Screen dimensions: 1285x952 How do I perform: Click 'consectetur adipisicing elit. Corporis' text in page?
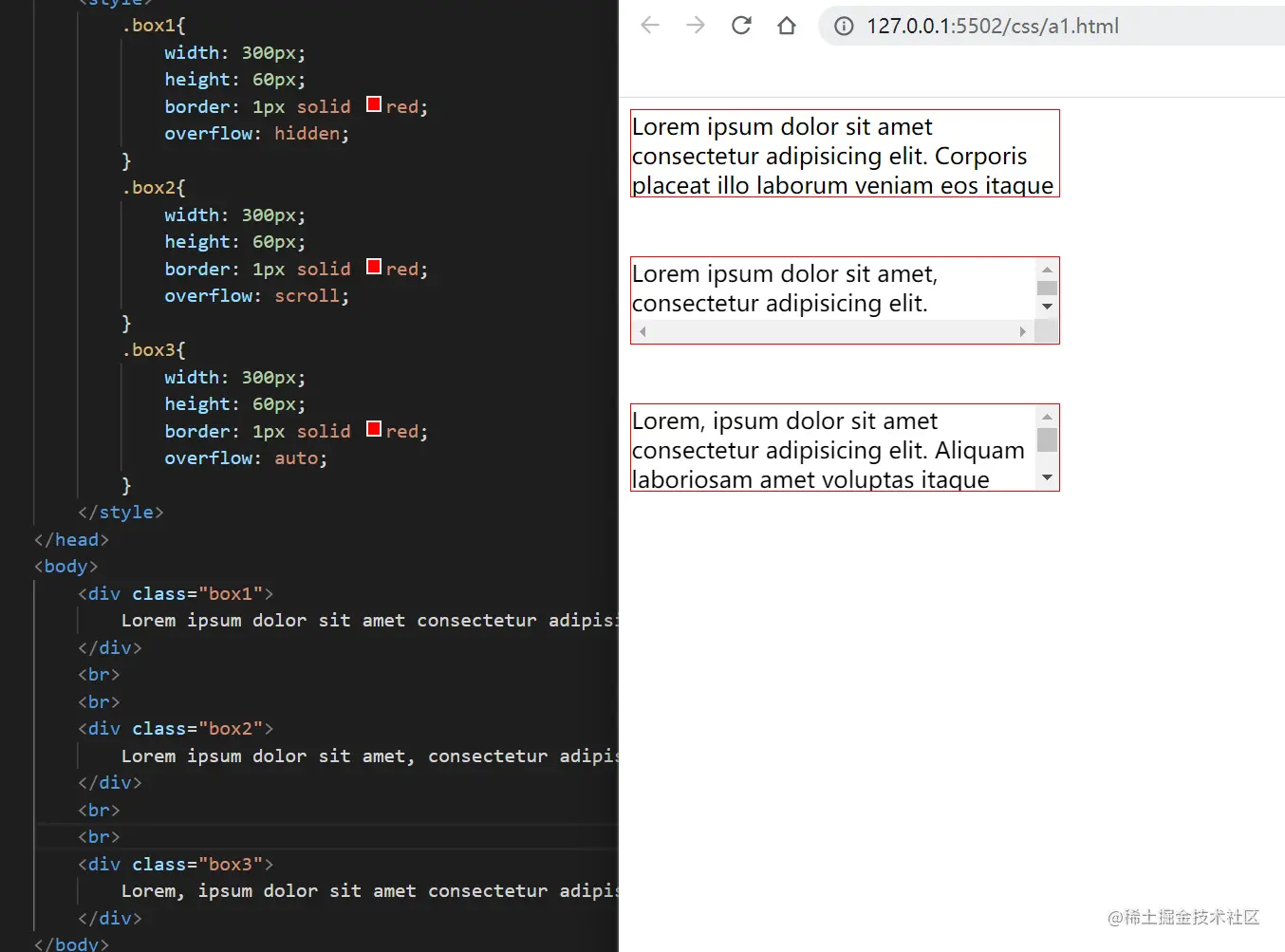tap(829, 157)
